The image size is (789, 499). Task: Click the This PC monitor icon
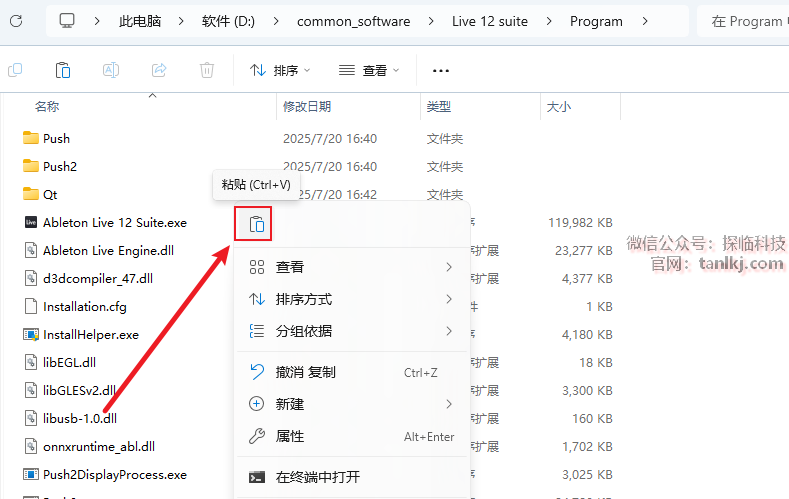(67, 21)
